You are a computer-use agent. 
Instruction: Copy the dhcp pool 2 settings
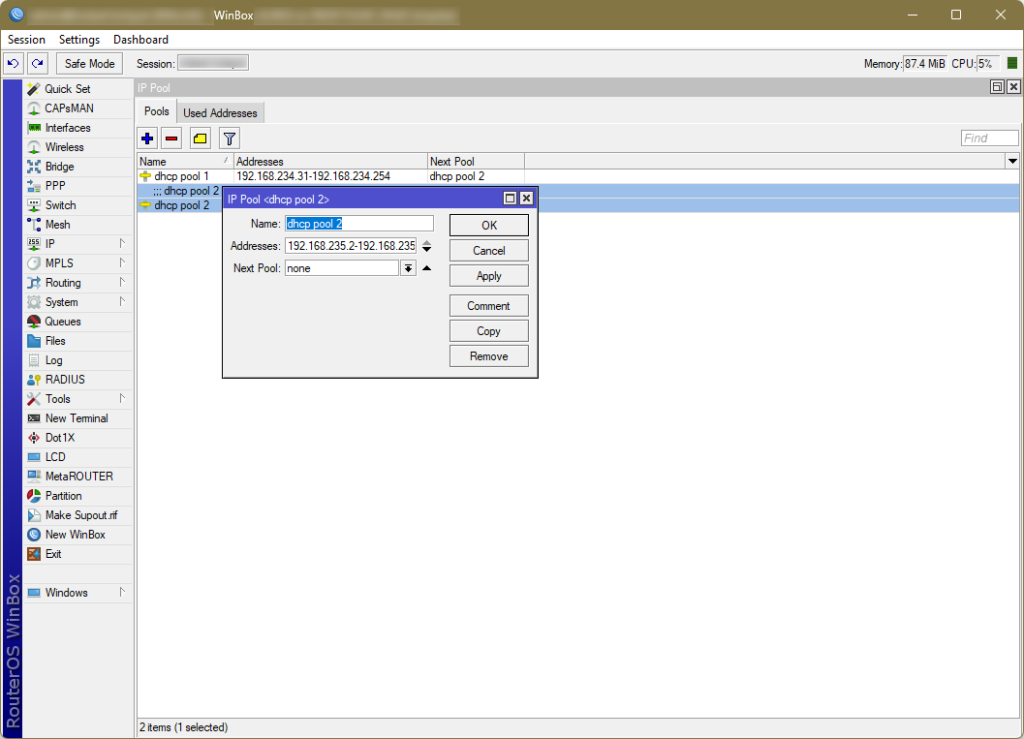[x=488, y=330]
